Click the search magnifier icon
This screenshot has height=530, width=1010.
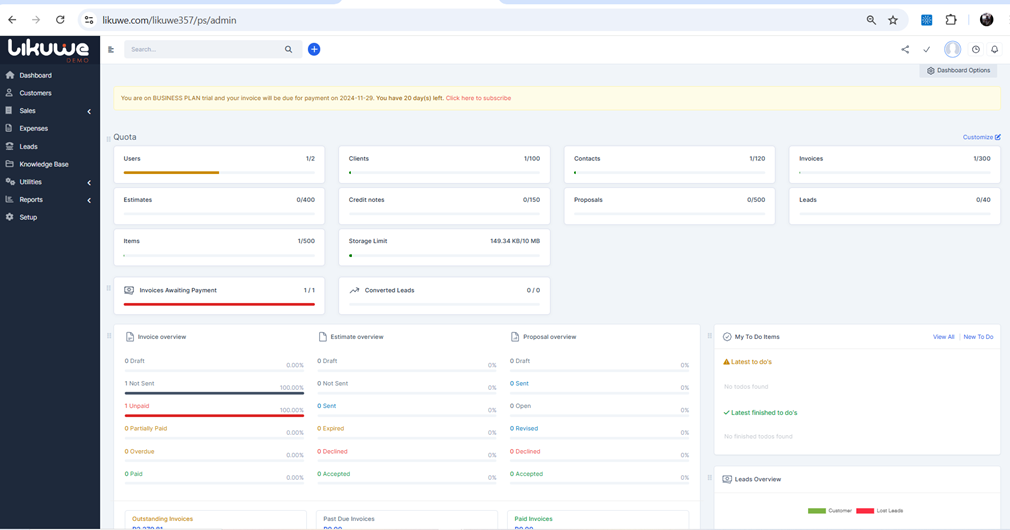tap(289, 49)
